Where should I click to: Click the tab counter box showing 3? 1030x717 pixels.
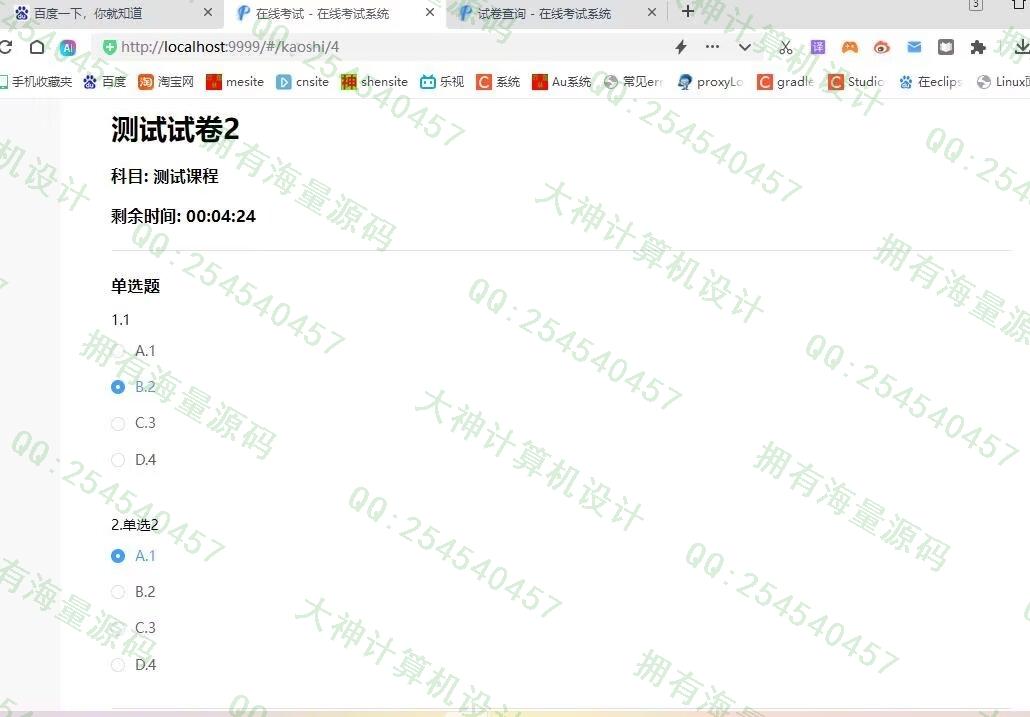[x=976, y=5]
